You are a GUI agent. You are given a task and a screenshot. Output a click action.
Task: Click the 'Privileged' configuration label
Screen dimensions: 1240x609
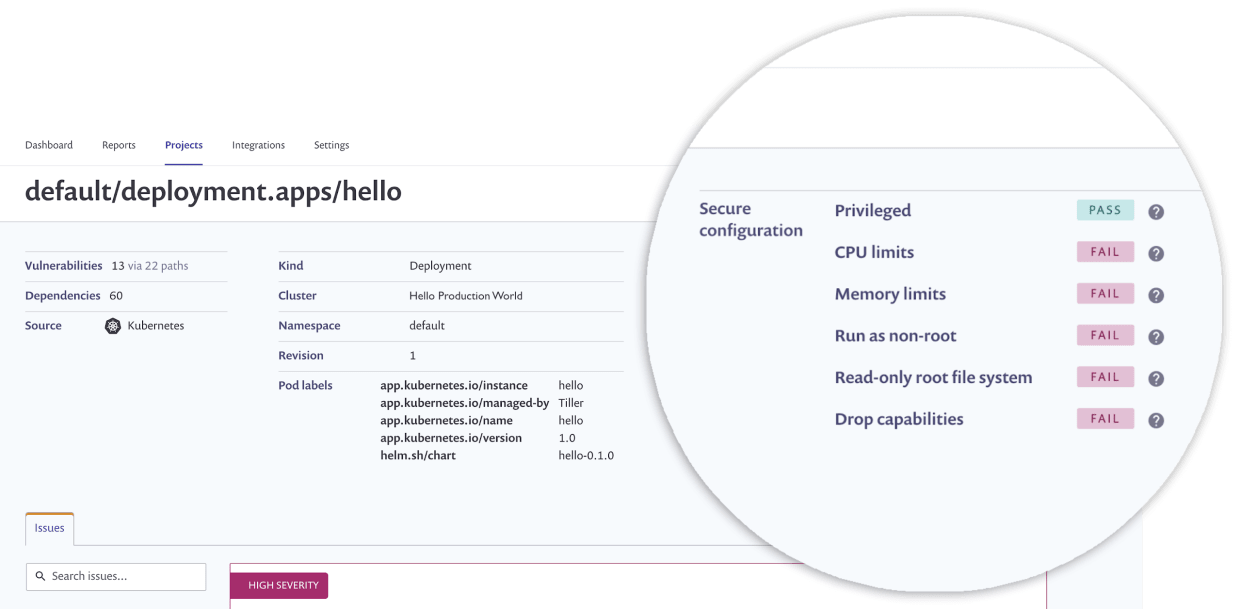(873, 210)
